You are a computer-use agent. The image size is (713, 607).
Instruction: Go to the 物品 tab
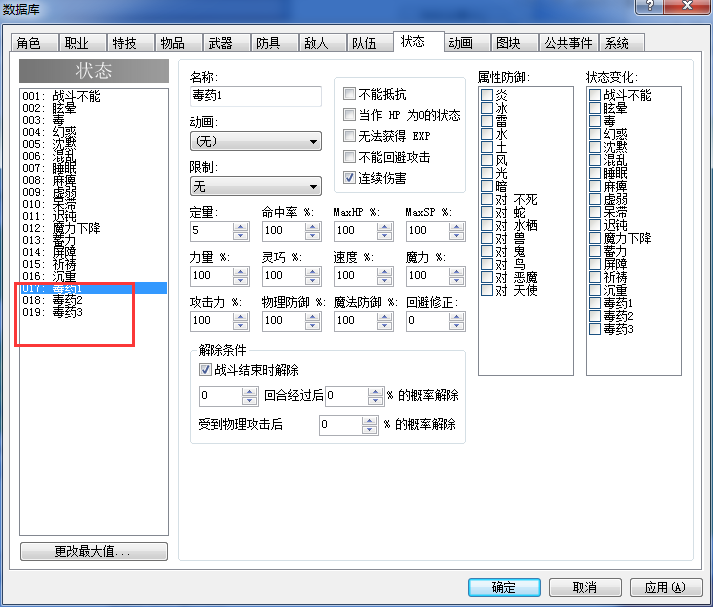pos(178,43)
